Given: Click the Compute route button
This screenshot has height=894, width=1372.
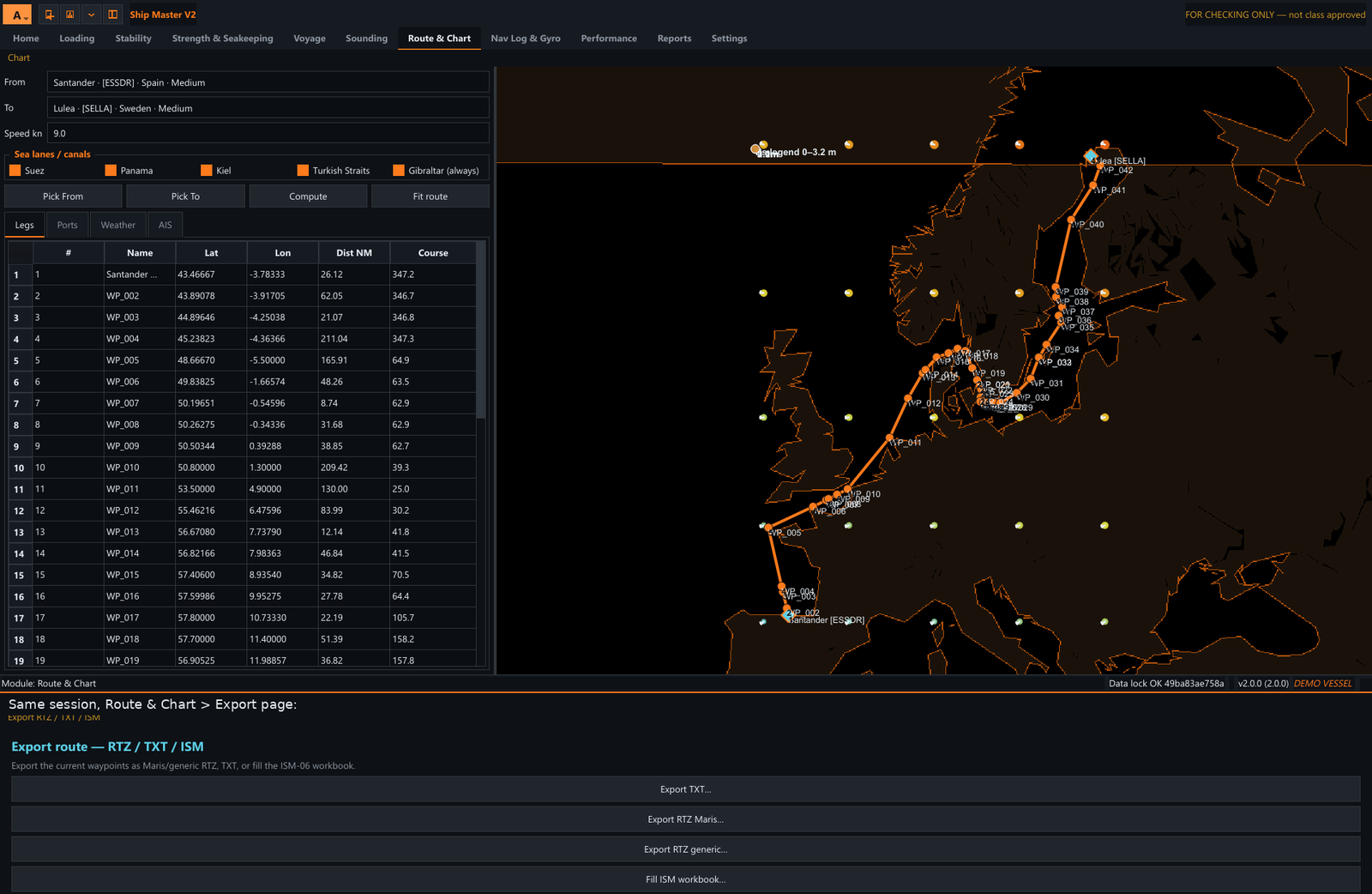Looking at the screenshot, I should tap(309, 196).
